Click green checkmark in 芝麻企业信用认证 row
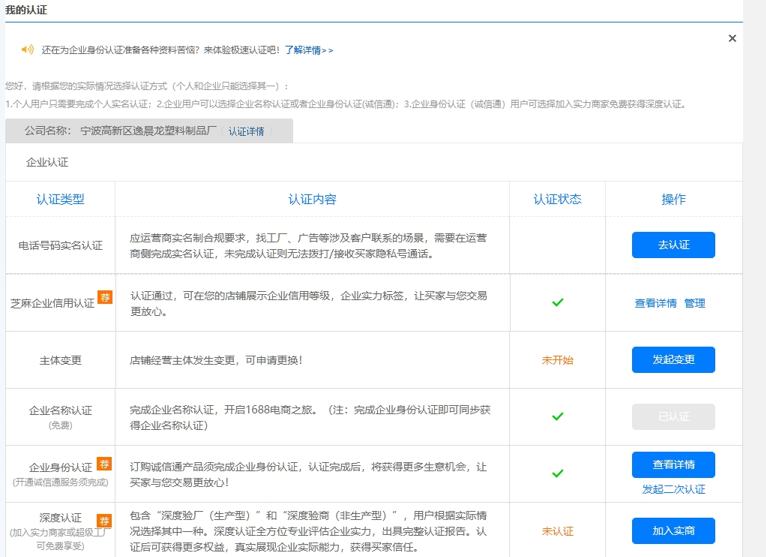 557,302
